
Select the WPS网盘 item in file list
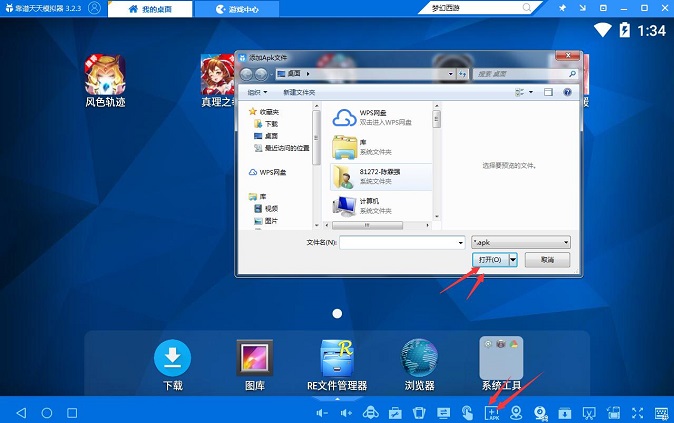point(381,117)
